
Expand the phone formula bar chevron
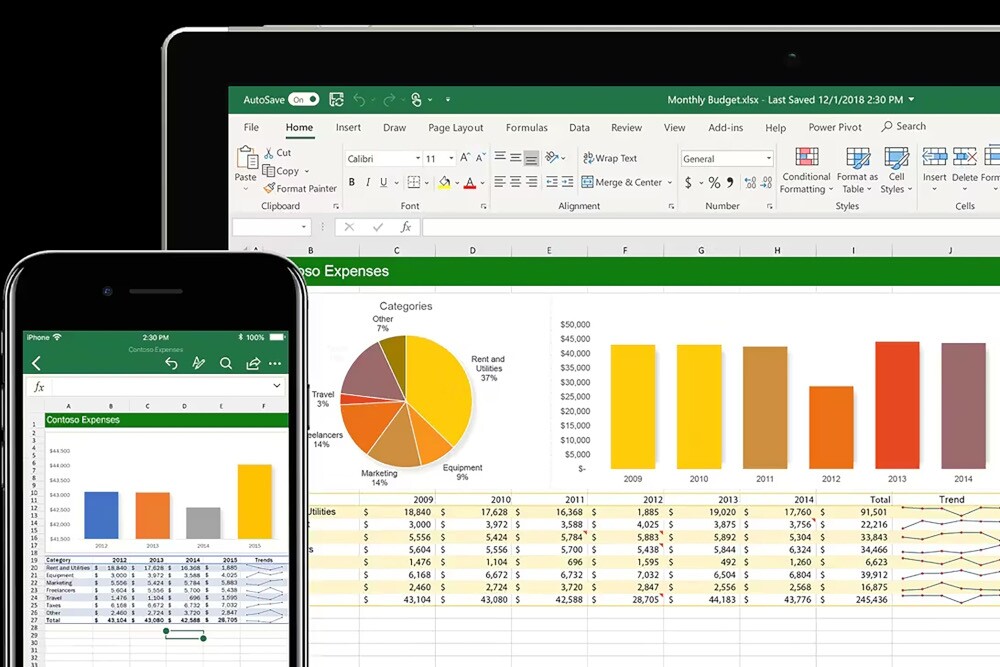tap(277, 386)
